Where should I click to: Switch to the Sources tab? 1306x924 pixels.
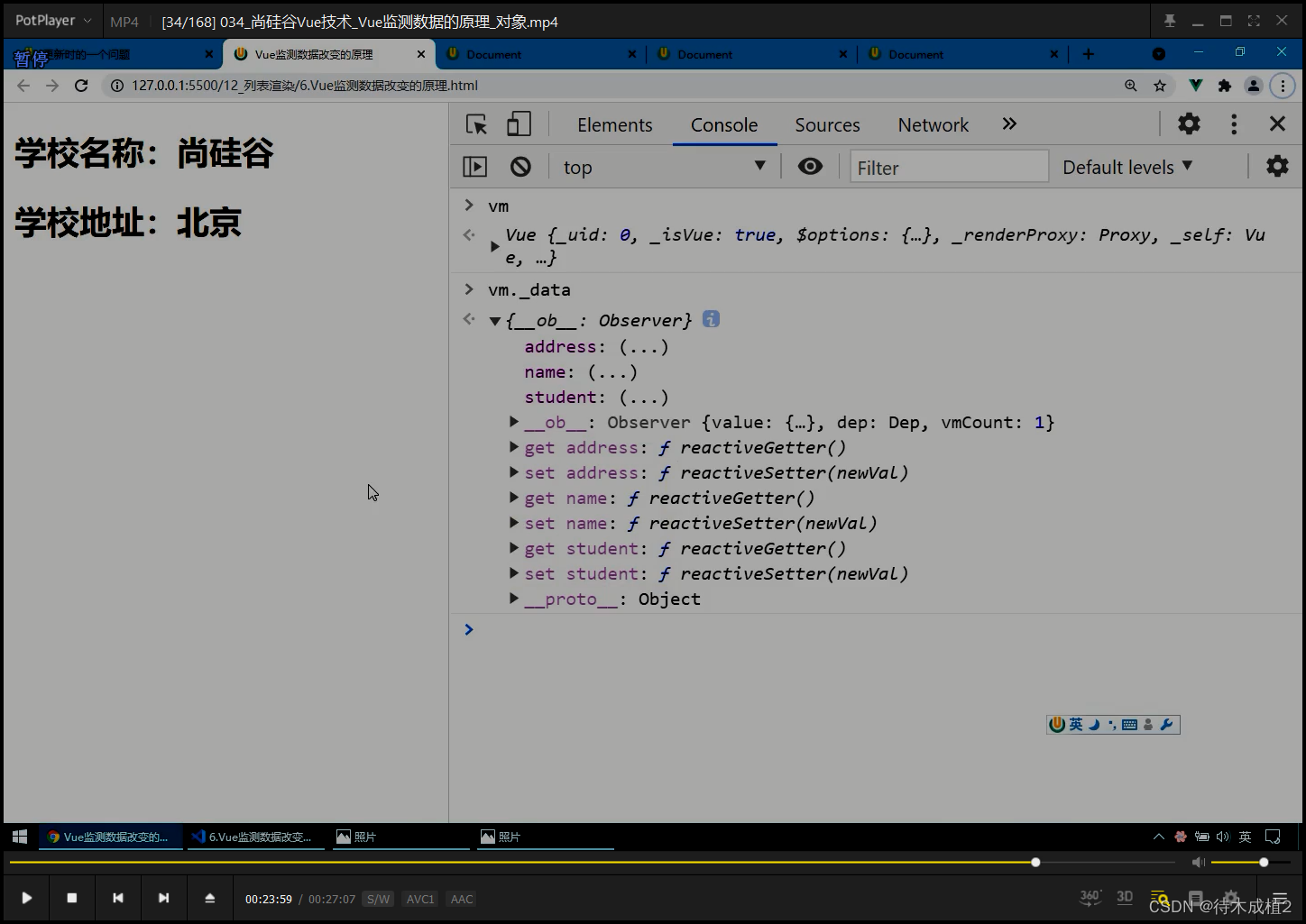pos(827,124)
